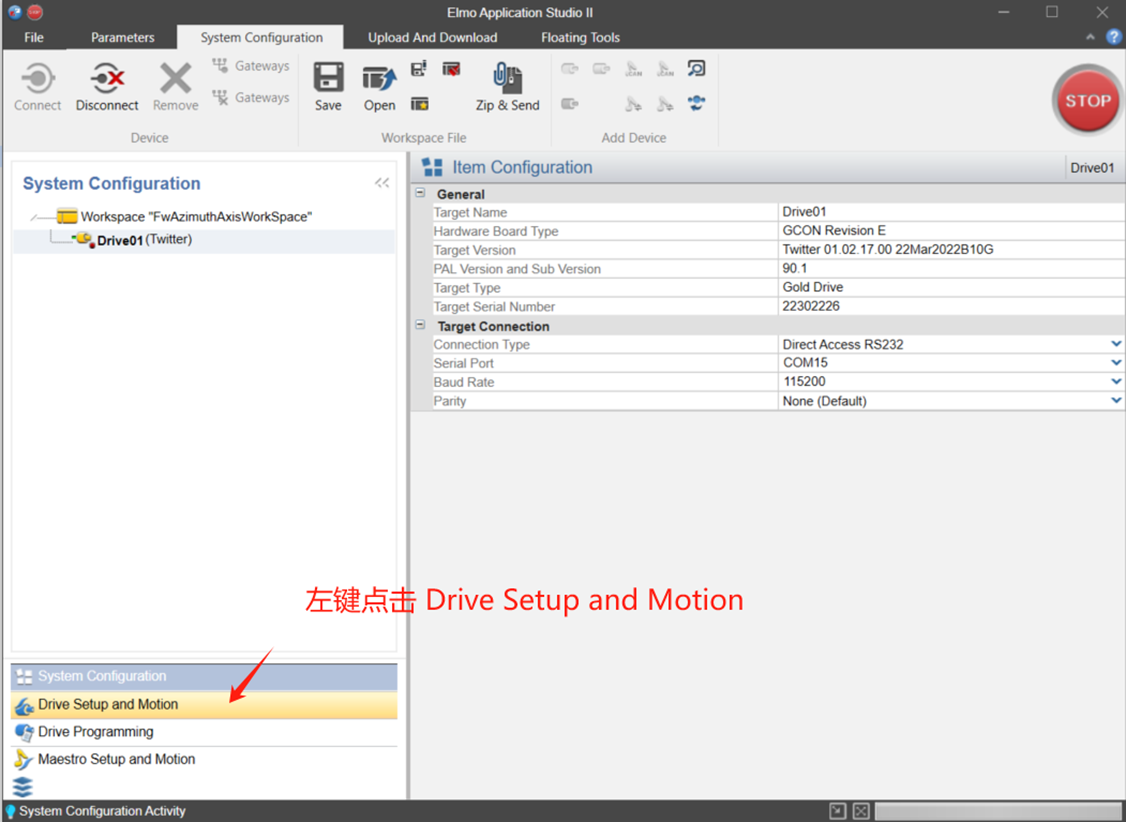Open the Floating Tools tab
This screenshot has height=822, width=1126.
(580, 37)
